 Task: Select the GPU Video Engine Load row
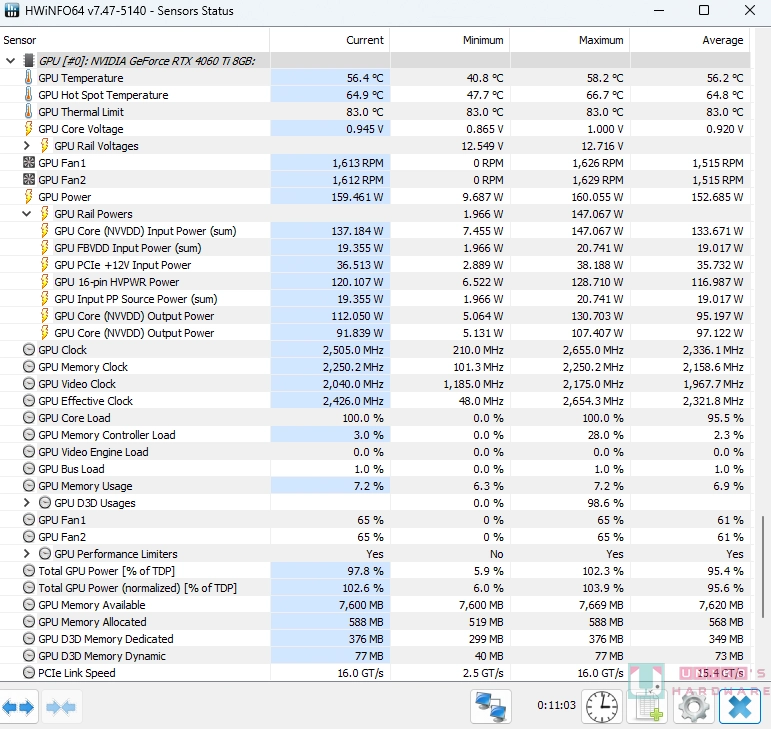[376, 452]
